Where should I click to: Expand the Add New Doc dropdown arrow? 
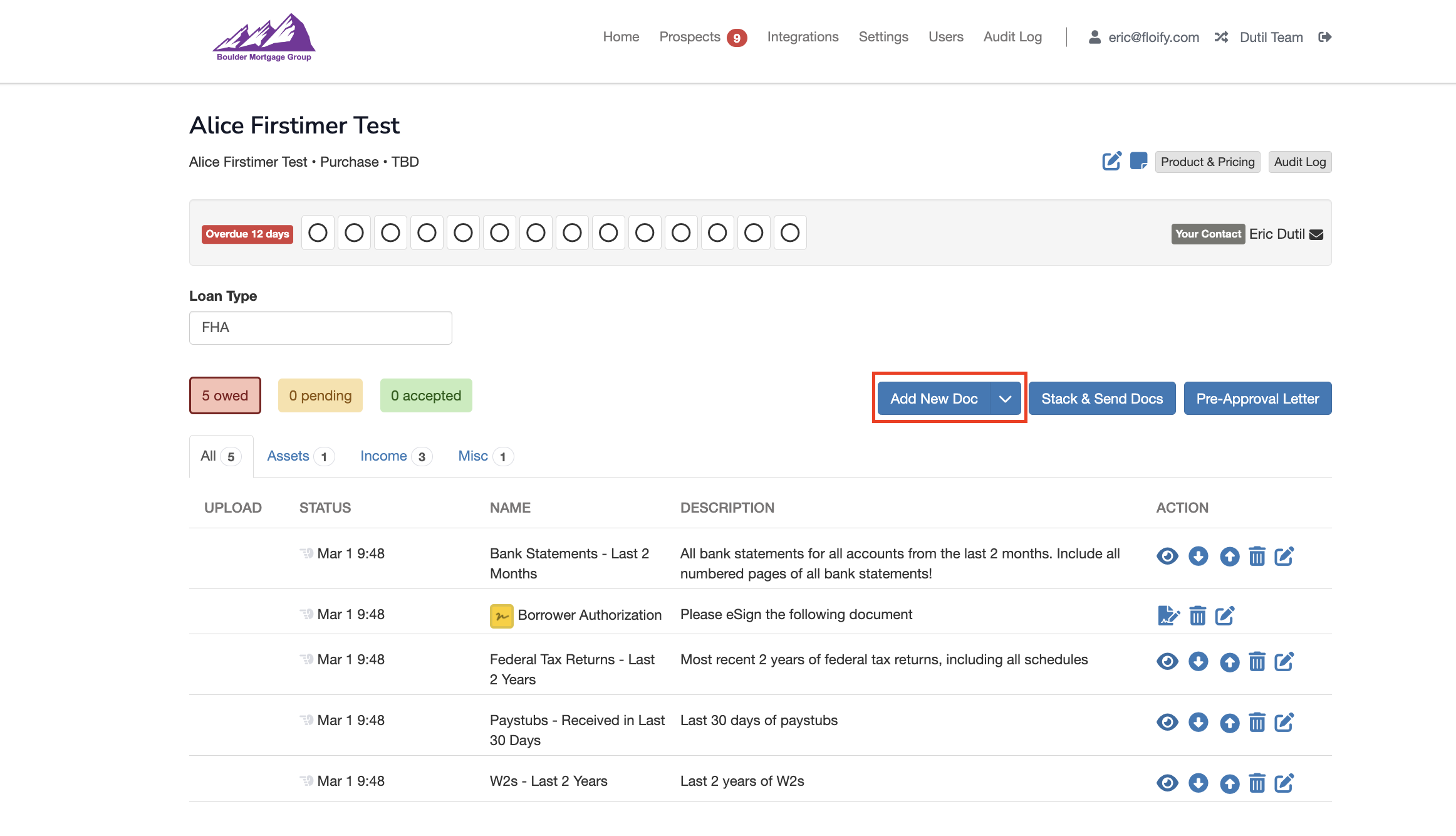coord(1006,399)
